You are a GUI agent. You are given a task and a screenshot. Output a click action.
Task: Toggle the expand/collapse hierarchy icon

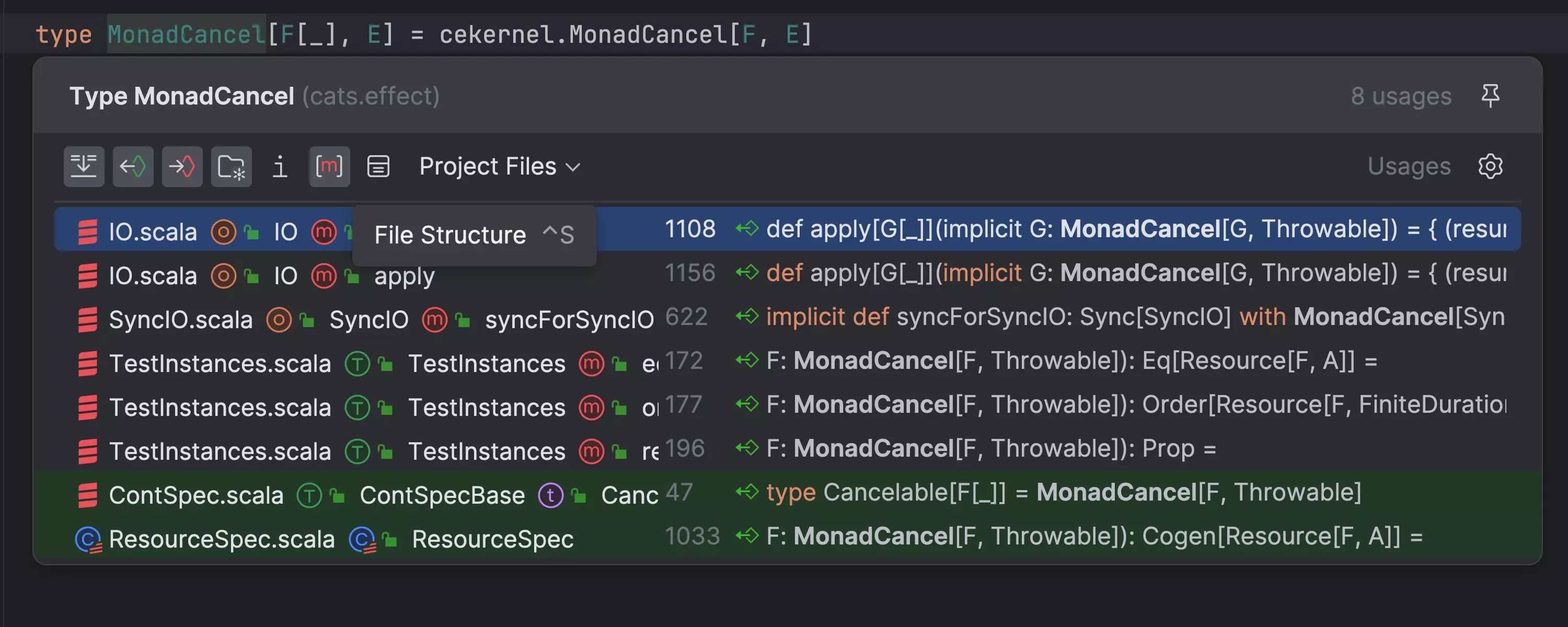84,165
